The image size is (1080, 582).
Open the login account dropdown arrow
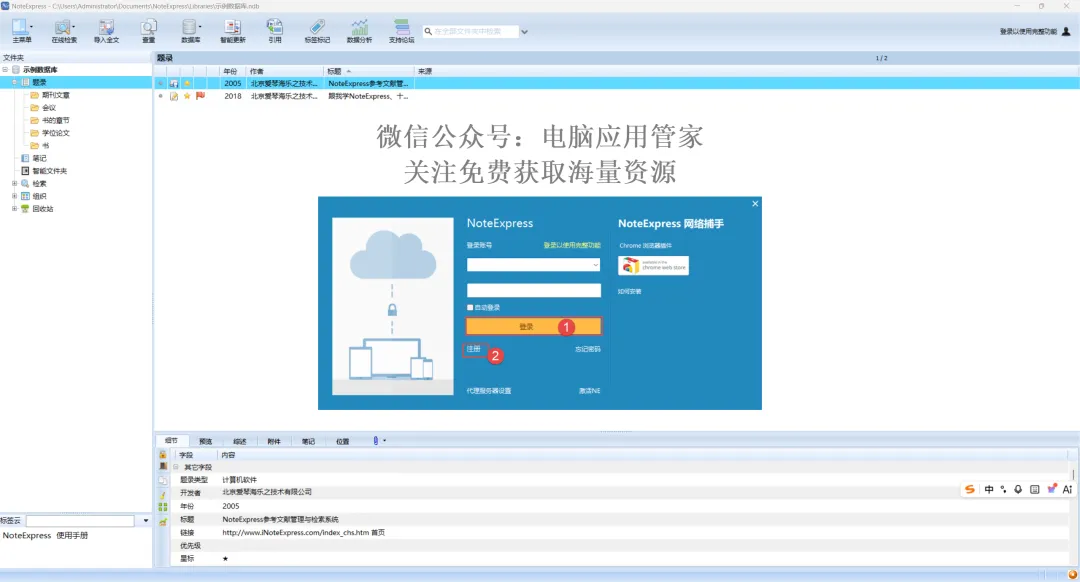coord(595,265)
